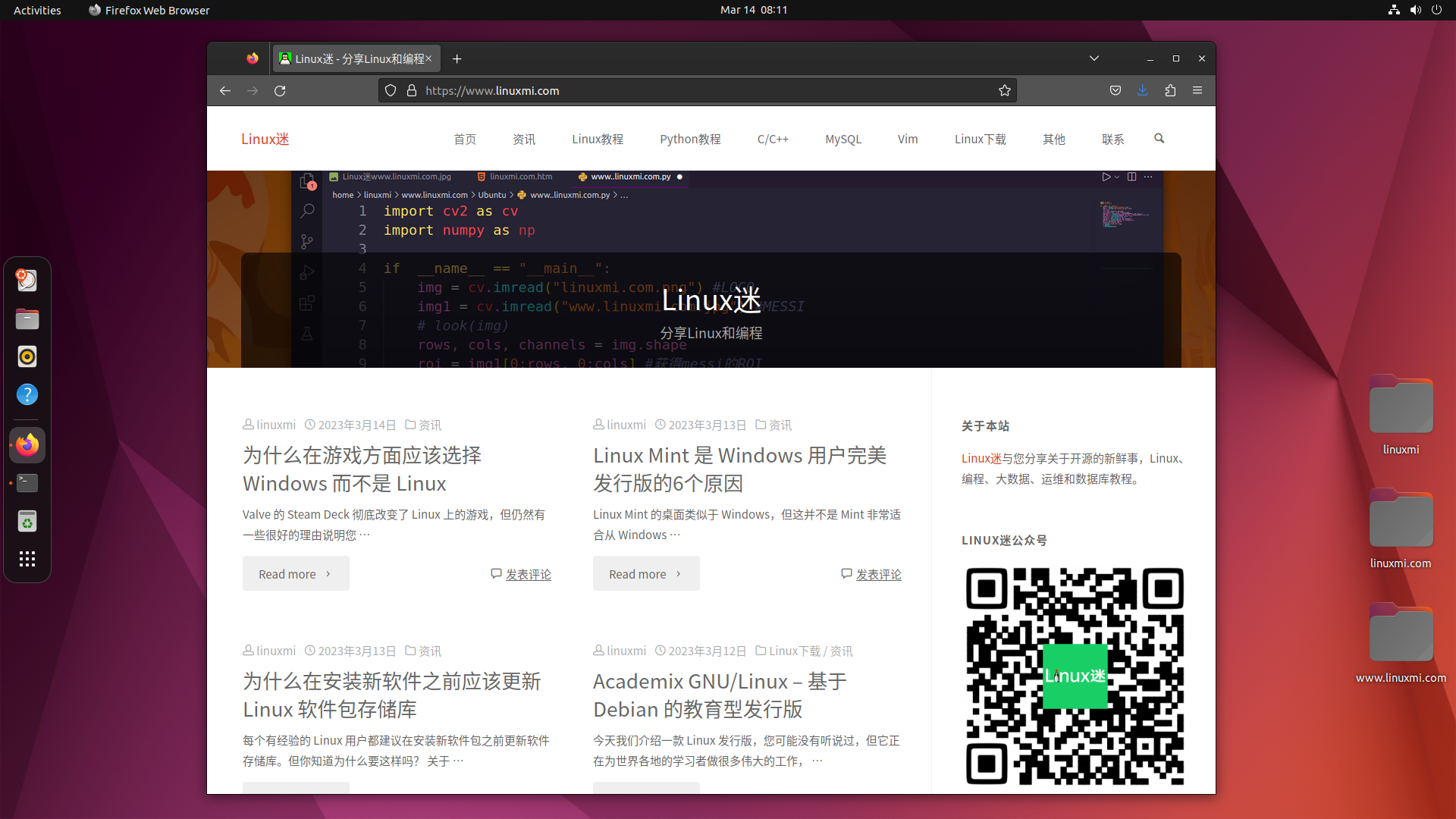Select the linuxmi.com desktop folder
This screenshot has height=819, width=1456.
click(x=1401, y=529)
